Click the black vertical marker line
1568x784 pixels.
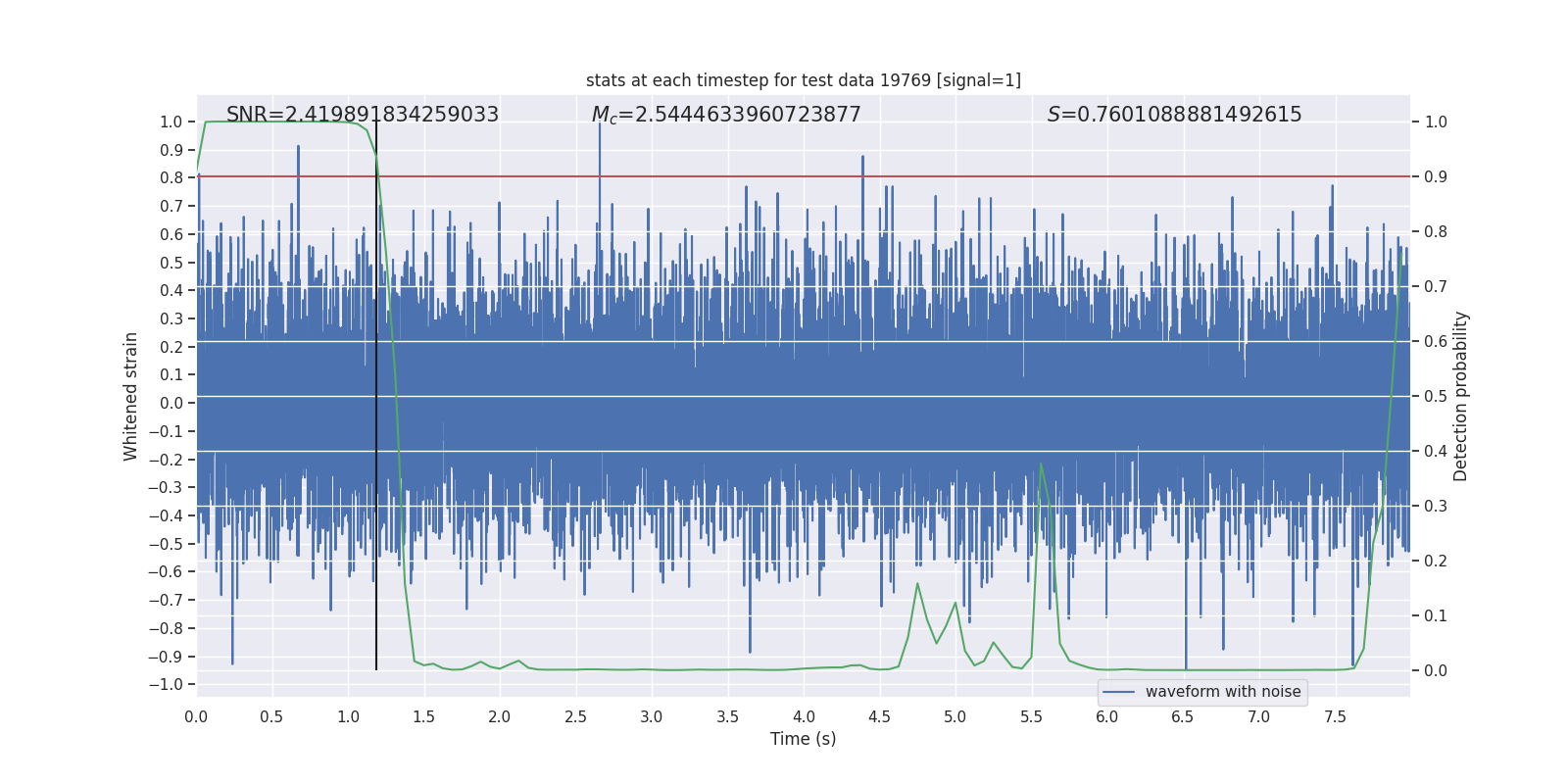(376, 392)
